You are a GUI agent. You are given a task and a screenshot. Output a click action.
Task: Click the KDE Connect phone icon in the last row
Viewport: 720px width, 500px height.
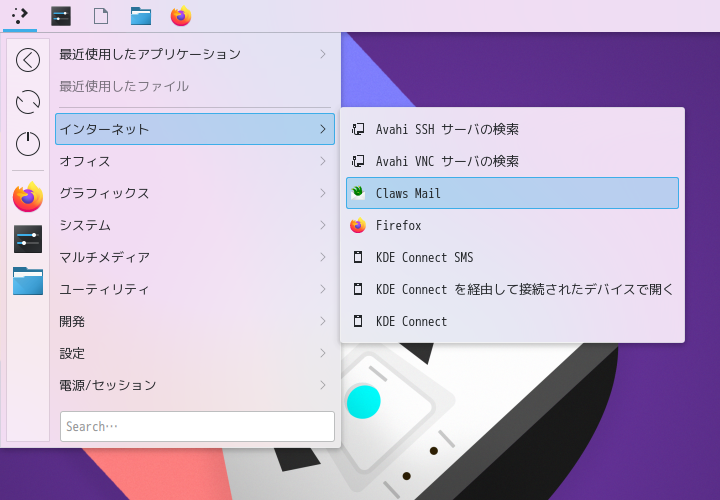point(358,321)
